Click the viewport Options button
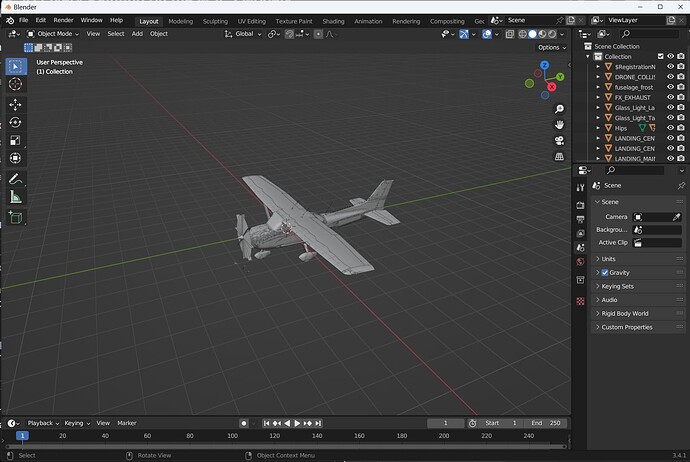Image resolution: width=690 pixels, height=462 pixels. [551, 47]
